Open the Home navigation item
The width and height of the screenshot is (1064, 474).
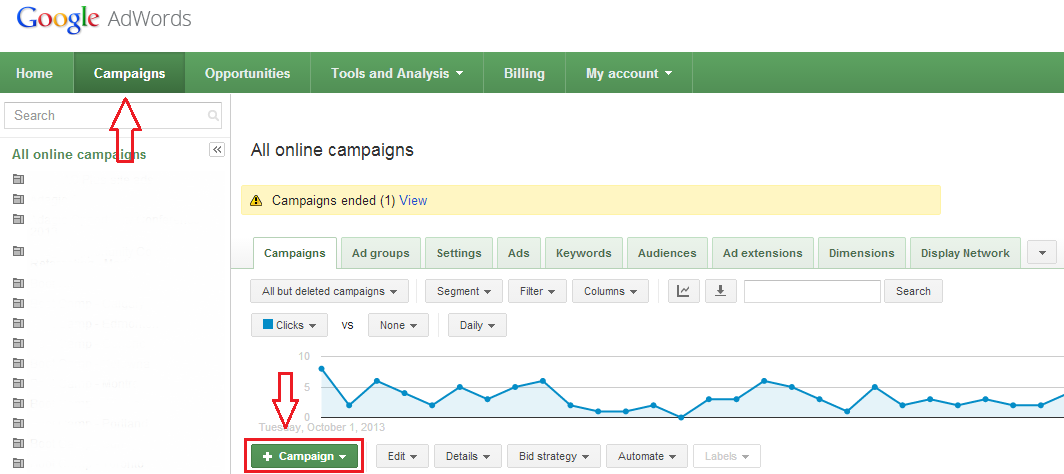coord(35,73)
